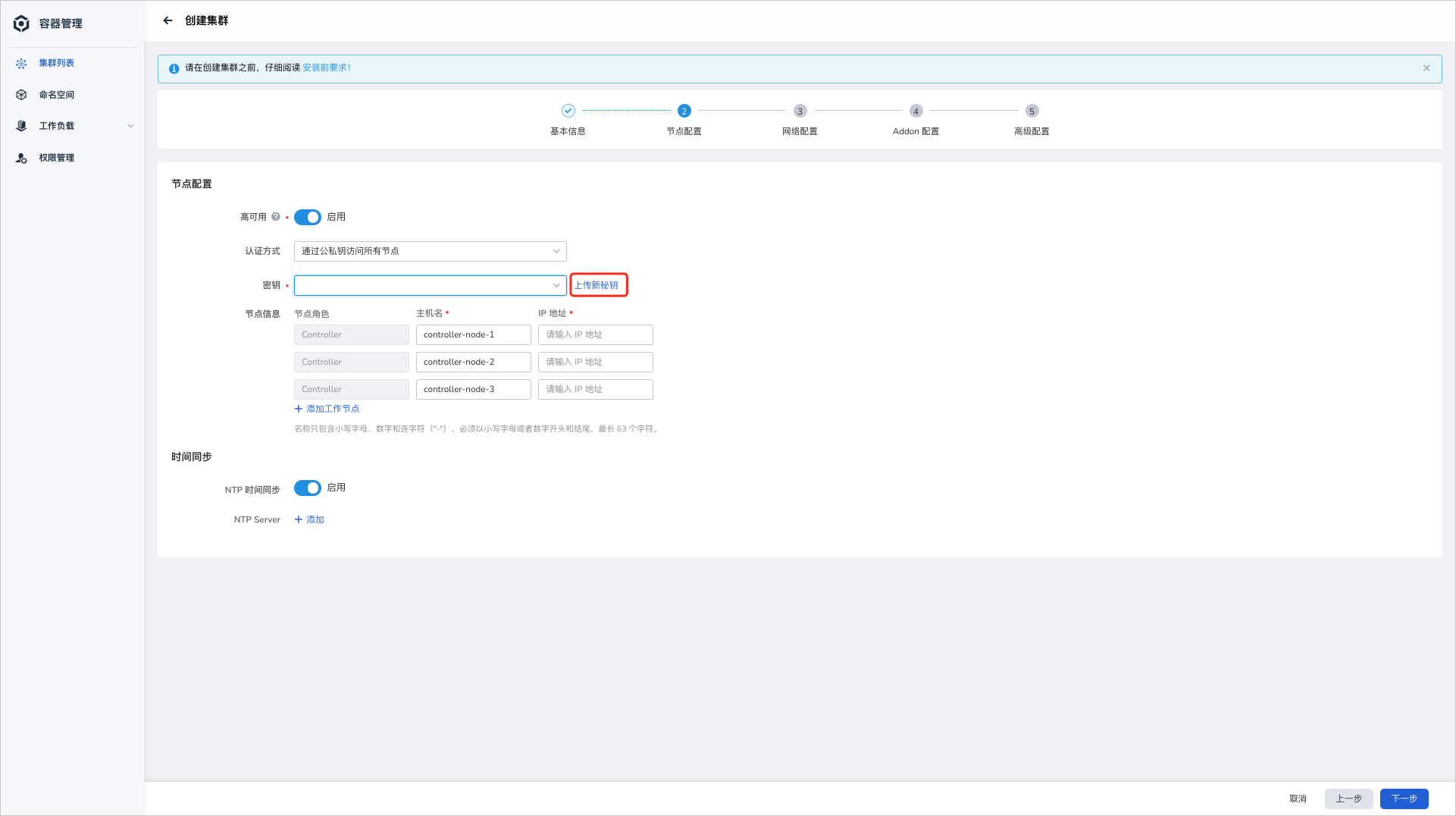Click the IP 地址 field for controller-node-3
Screen dimensions: 1456x816
pos(596,389)
